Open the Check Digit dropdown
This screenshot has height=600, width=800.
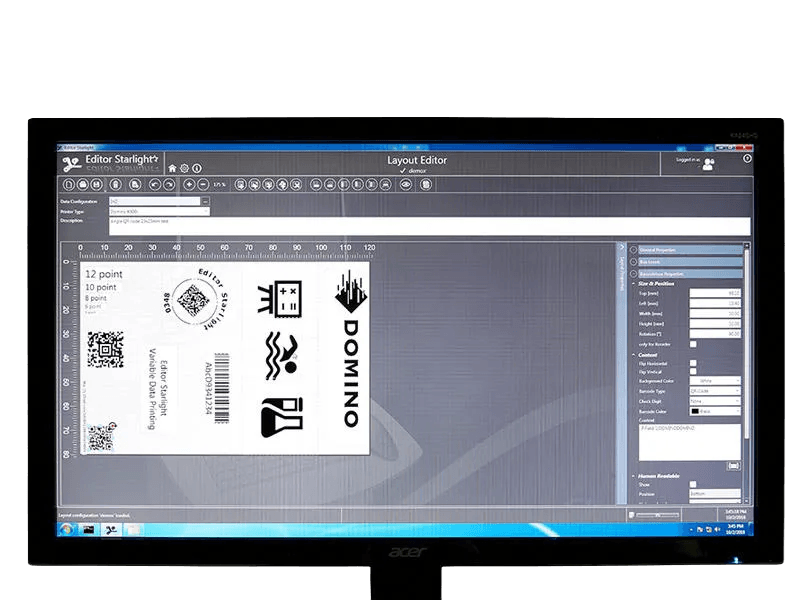(x=715, y=401)
